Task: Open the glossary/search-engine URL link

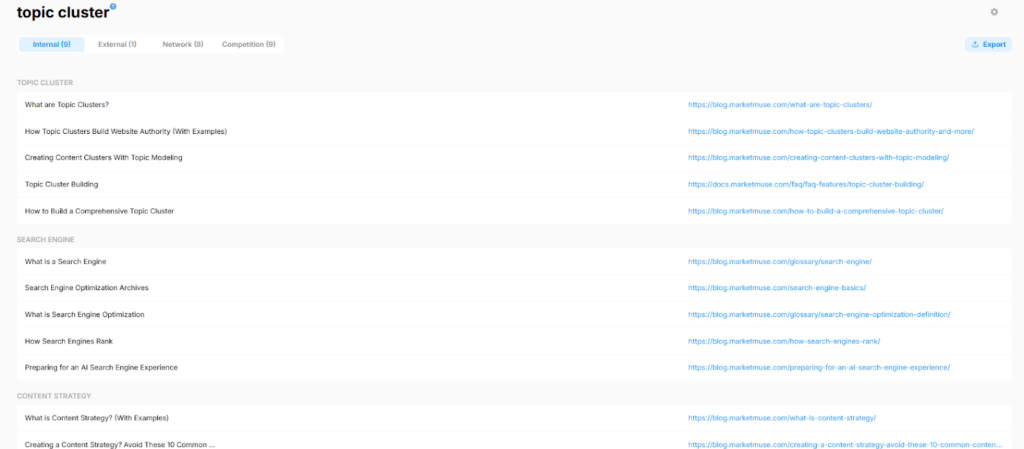Action: [x=780, y=262]
